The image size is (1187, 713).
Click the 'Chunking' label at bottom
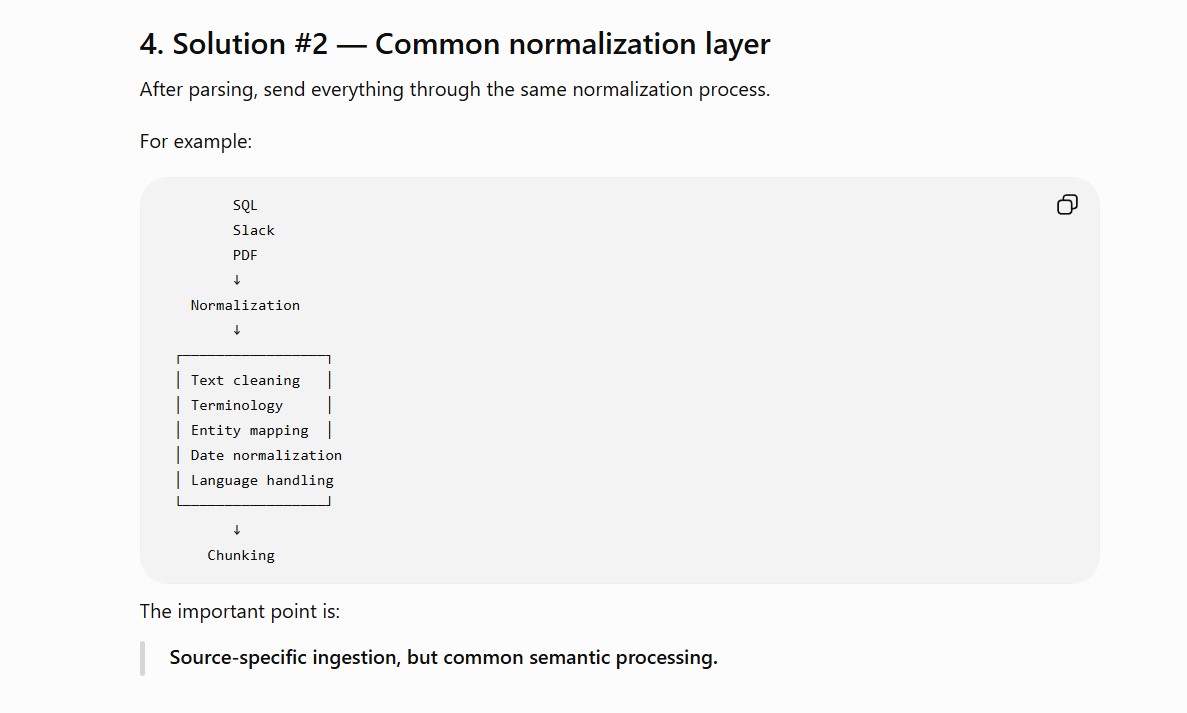click(x=241, y=555)
